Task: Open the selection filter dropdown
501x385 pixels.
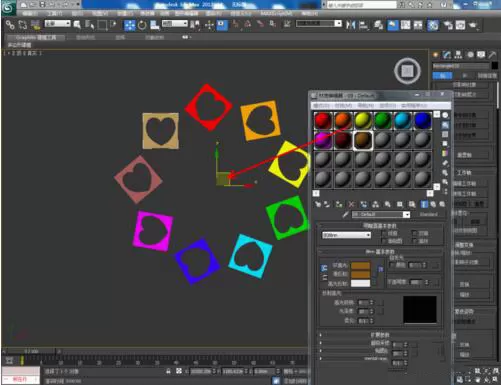Action: coord(57,24)
